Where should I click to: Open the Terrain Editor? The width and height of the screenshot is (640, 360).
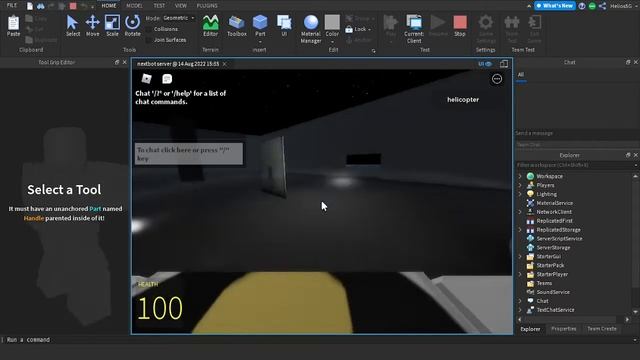coord(211,26)
